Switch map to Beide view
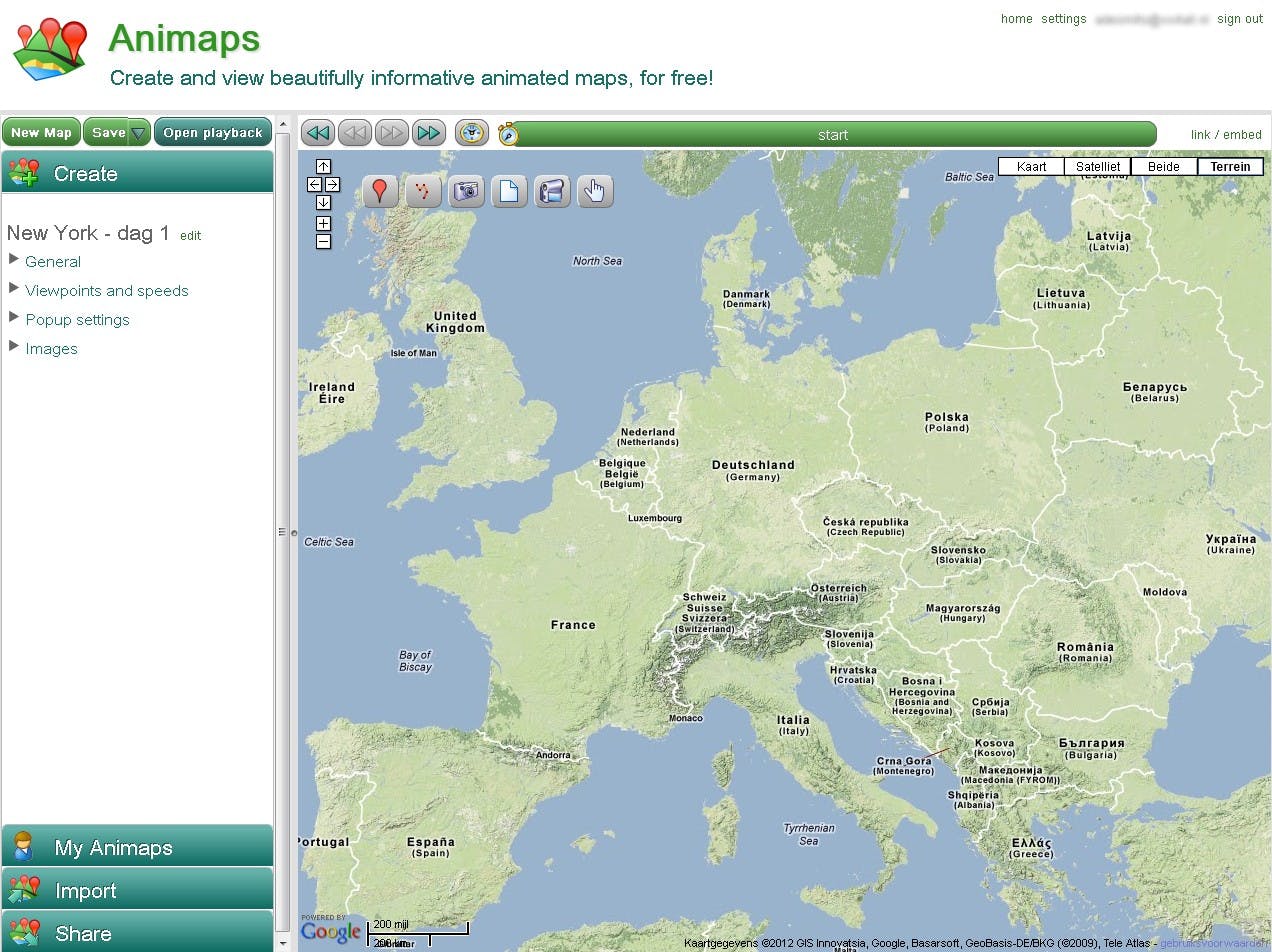Screen dimensions: 1272x952 pyautogui.click(x=1164, y=167)
